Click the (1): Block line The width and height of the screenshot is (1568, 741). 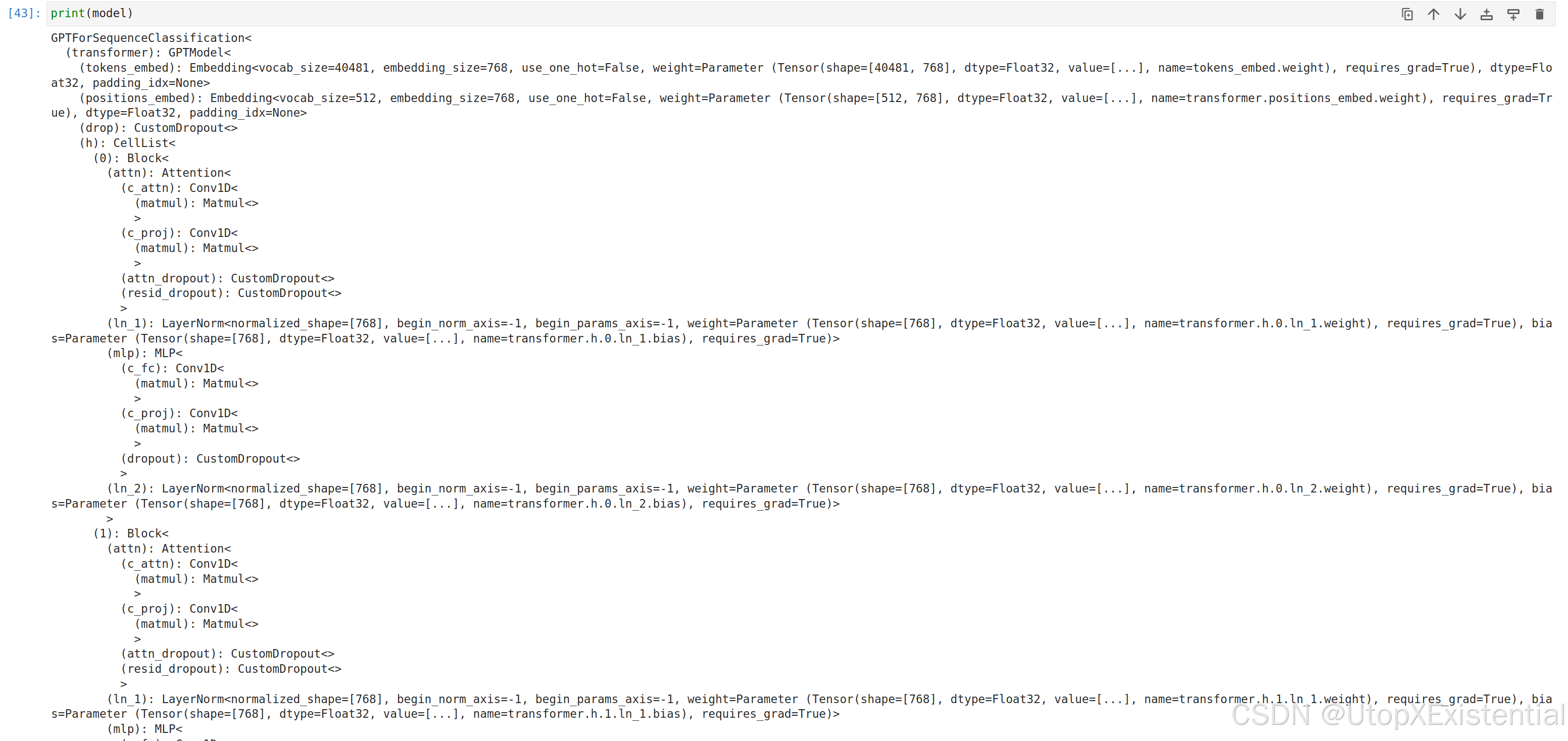(131, 533)
